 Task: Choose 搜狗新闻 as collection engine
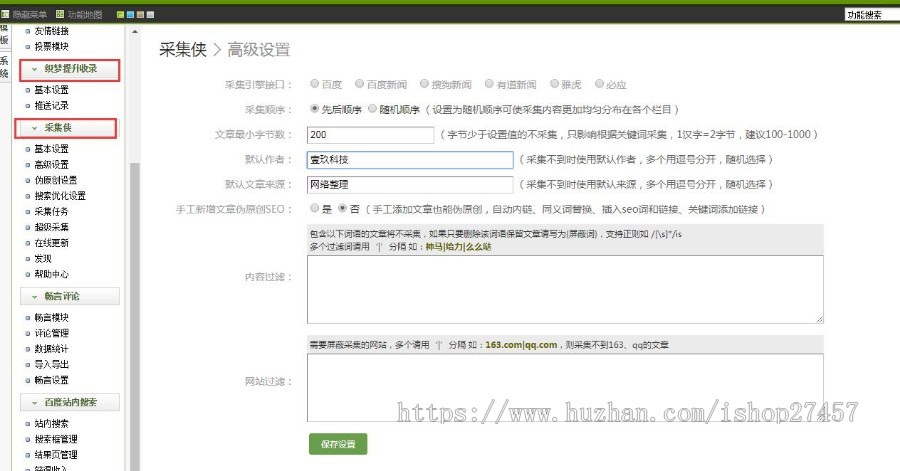424,84
